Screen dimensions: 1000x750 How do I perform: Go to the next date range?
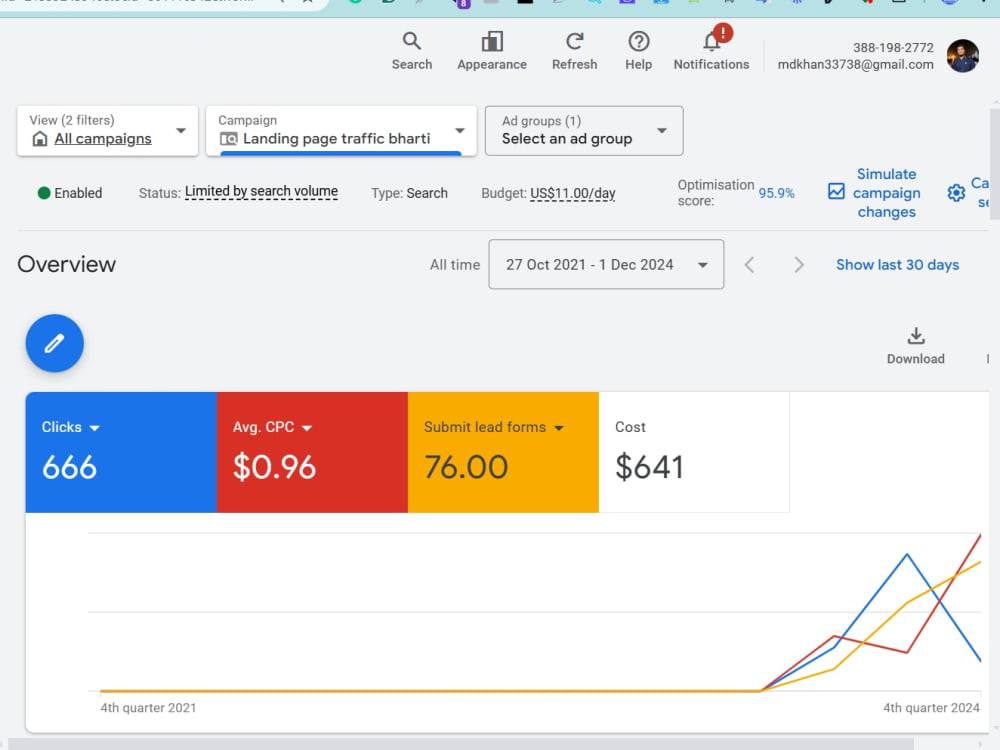click(798, 265)
